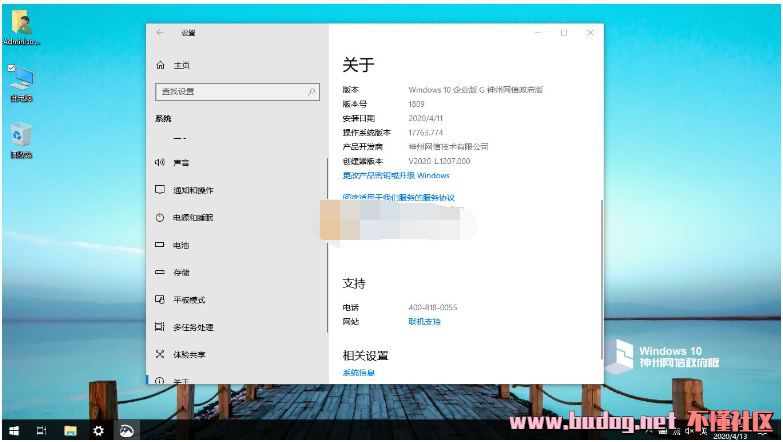Open the 声音 sound settings icon

point(160,162)
